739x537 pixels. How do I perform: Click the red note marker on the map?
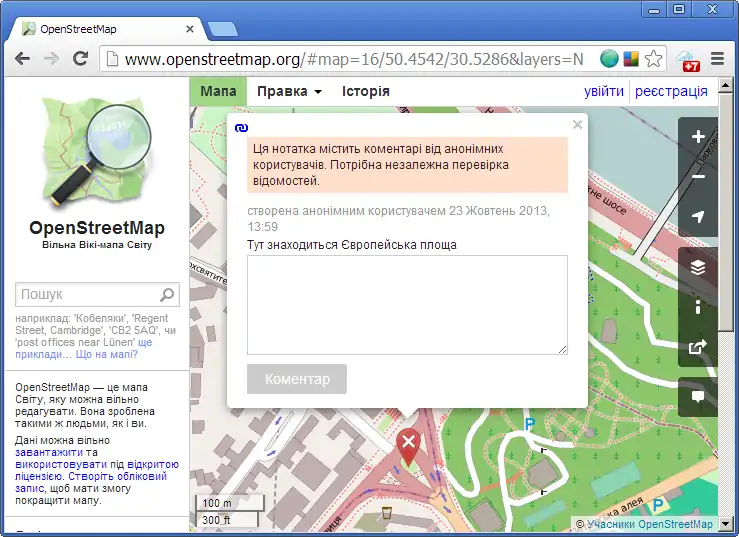[408, 446]
